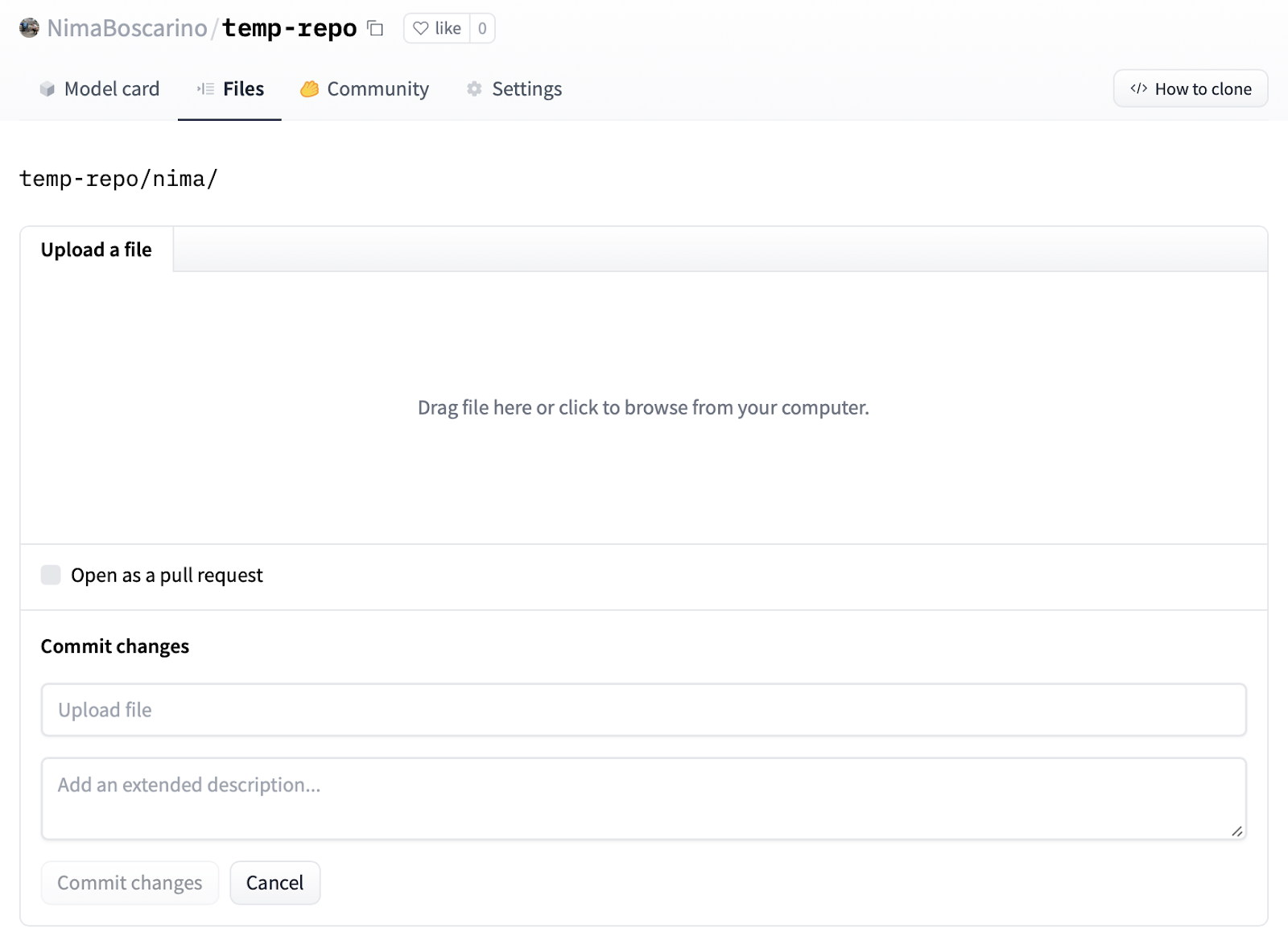Enable Open as a pull request checkbox
This screenshot has width=1288, height=937.
click(51, 575)
